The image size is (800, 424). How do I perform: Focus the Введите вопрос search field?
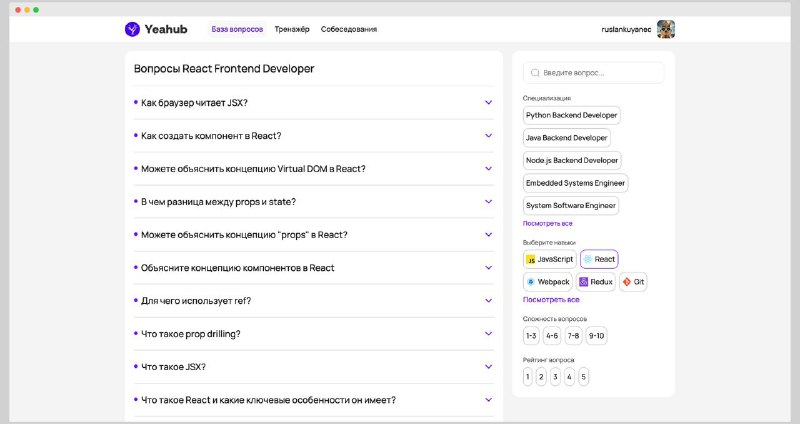[593, 73]
